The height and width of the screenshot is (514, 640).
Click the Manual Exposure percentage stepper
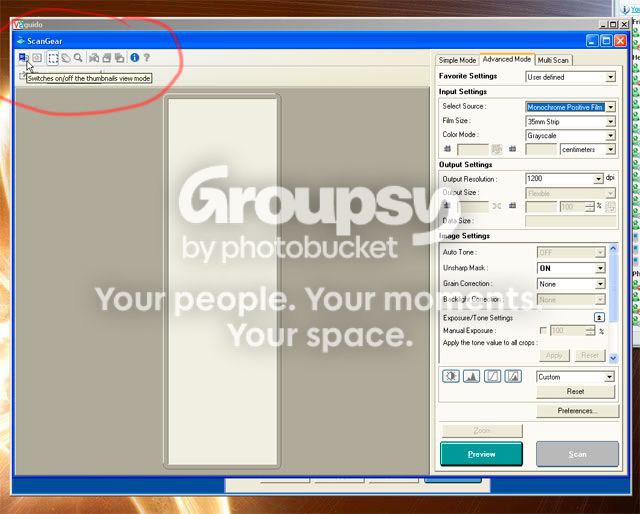(590, 331)
